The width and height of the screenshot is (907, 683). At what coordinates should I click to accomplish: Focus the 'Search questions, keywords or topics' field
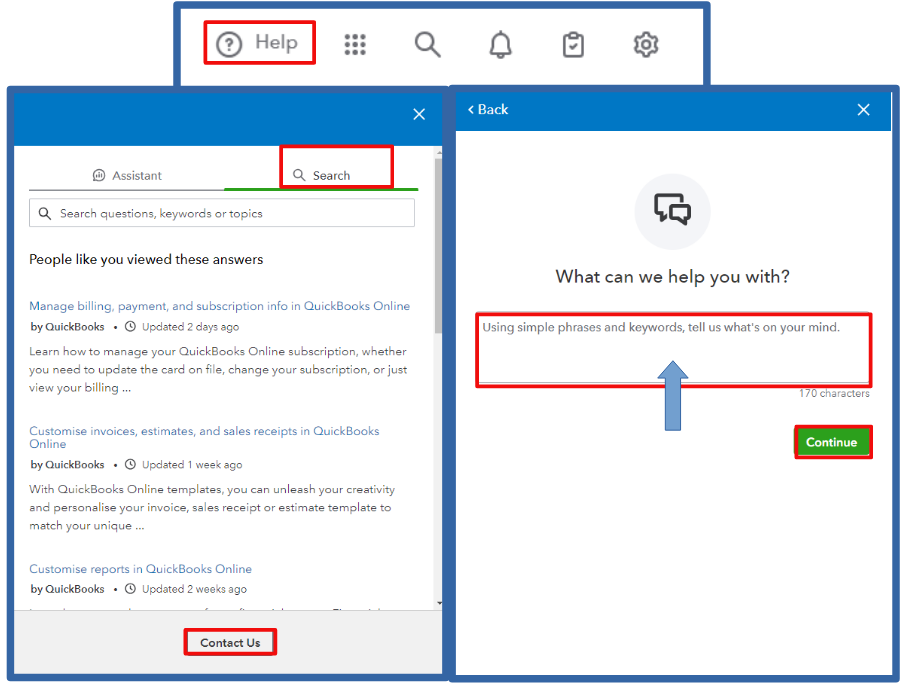[222, 213]
